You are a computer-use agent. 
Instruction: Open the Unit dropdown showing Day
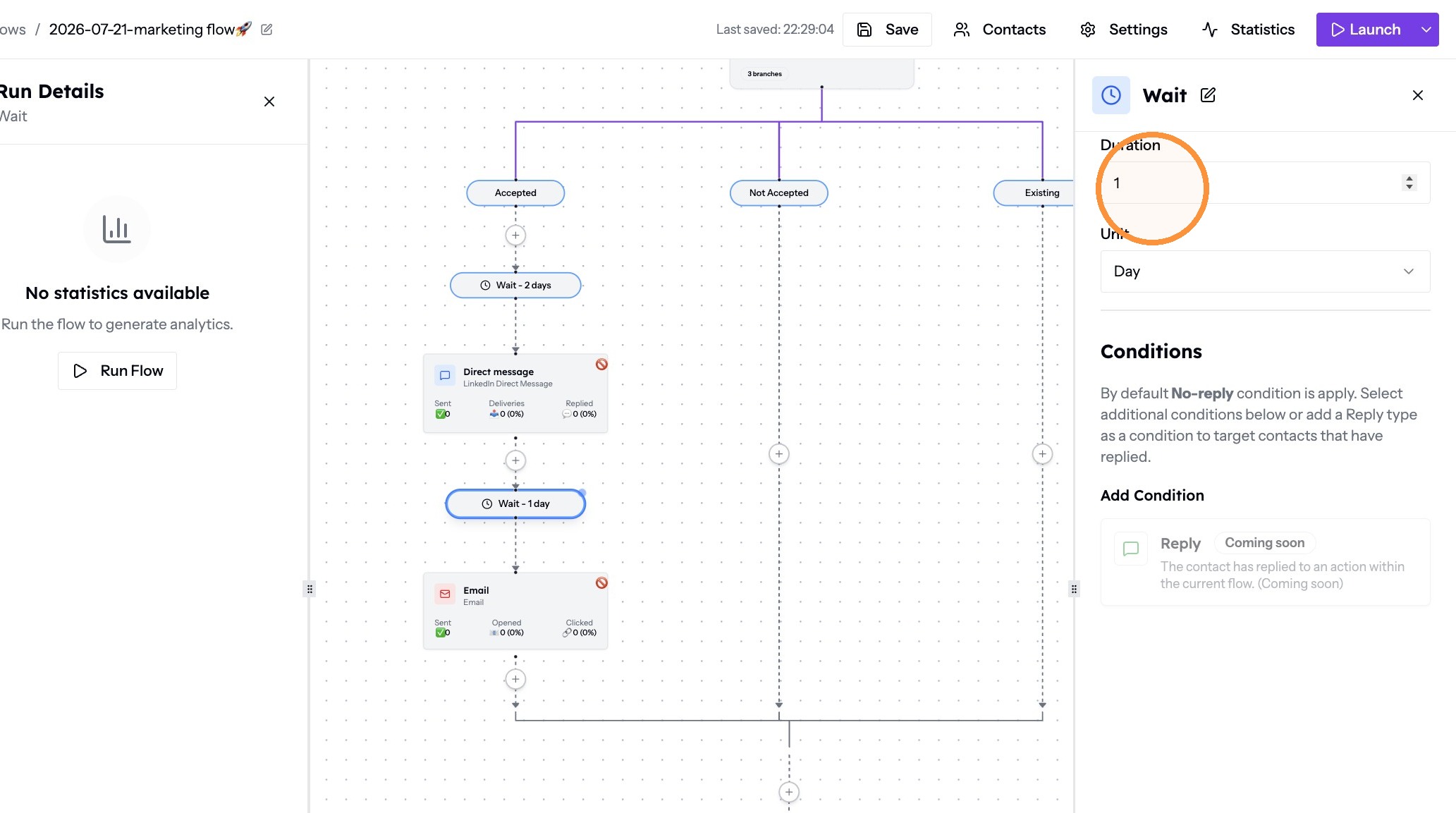click(1265, 271)
